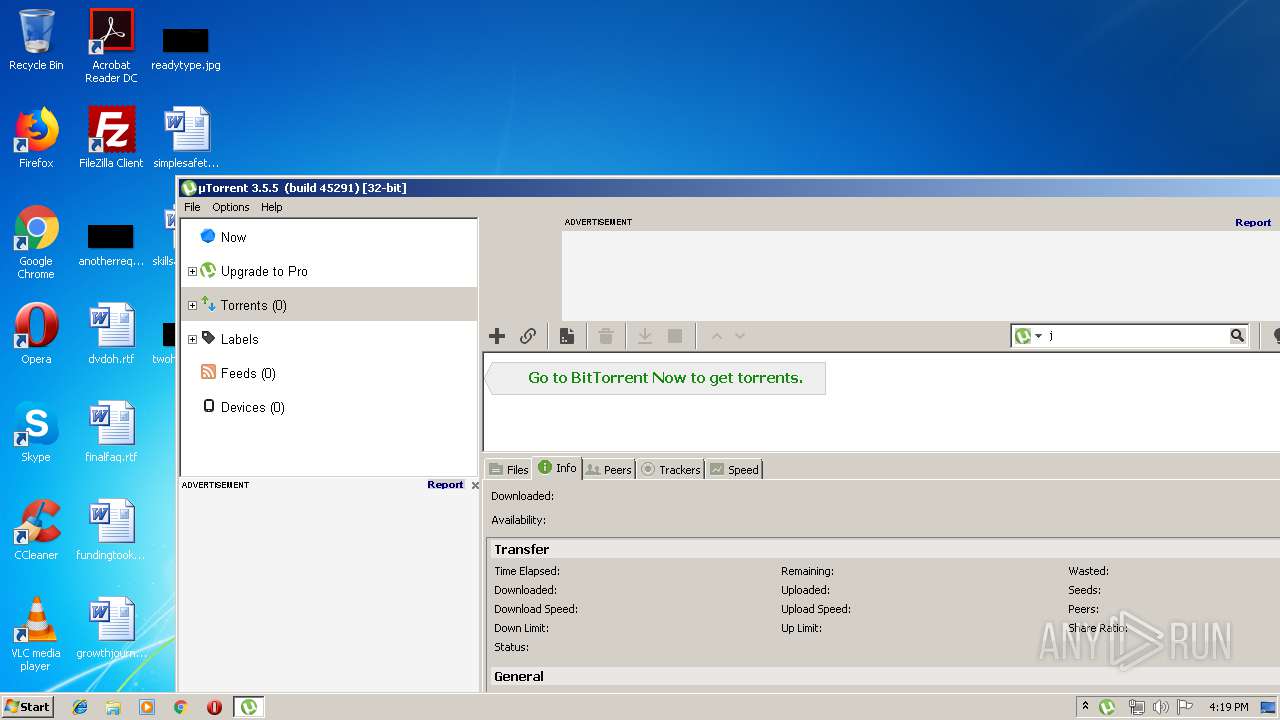Select Labels in the sidebar
The image size is (1280, 720).
(x=239, y=339)
